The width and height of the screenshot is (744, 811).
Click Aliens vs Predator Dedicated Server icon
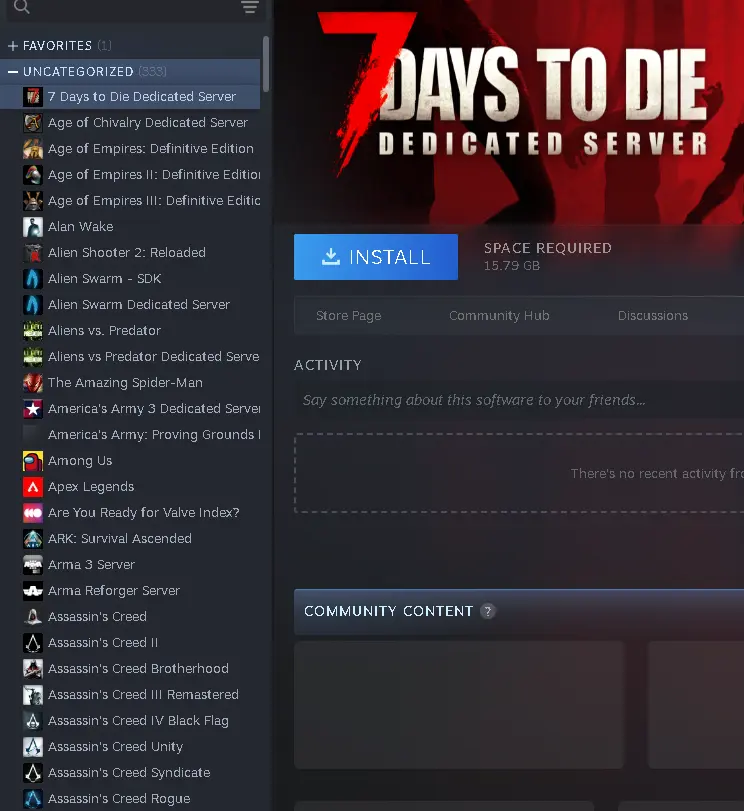coord(33,357)
